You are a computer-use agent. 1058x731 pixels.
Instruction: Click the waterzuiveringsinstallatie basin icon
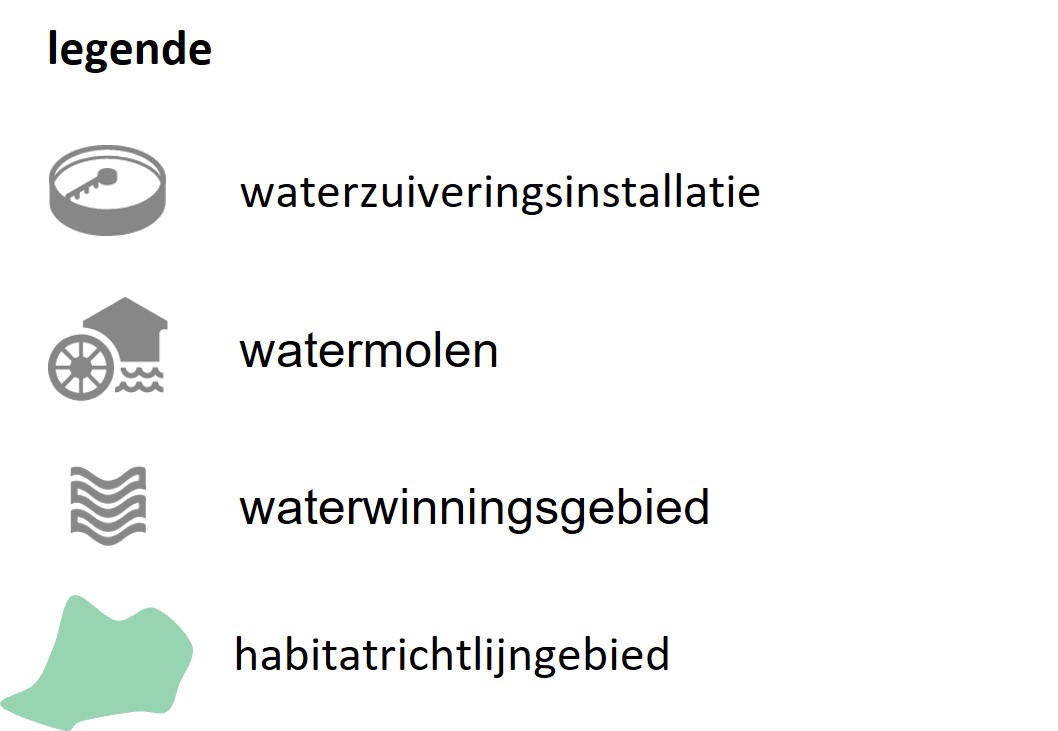click(x=107, y=190)
